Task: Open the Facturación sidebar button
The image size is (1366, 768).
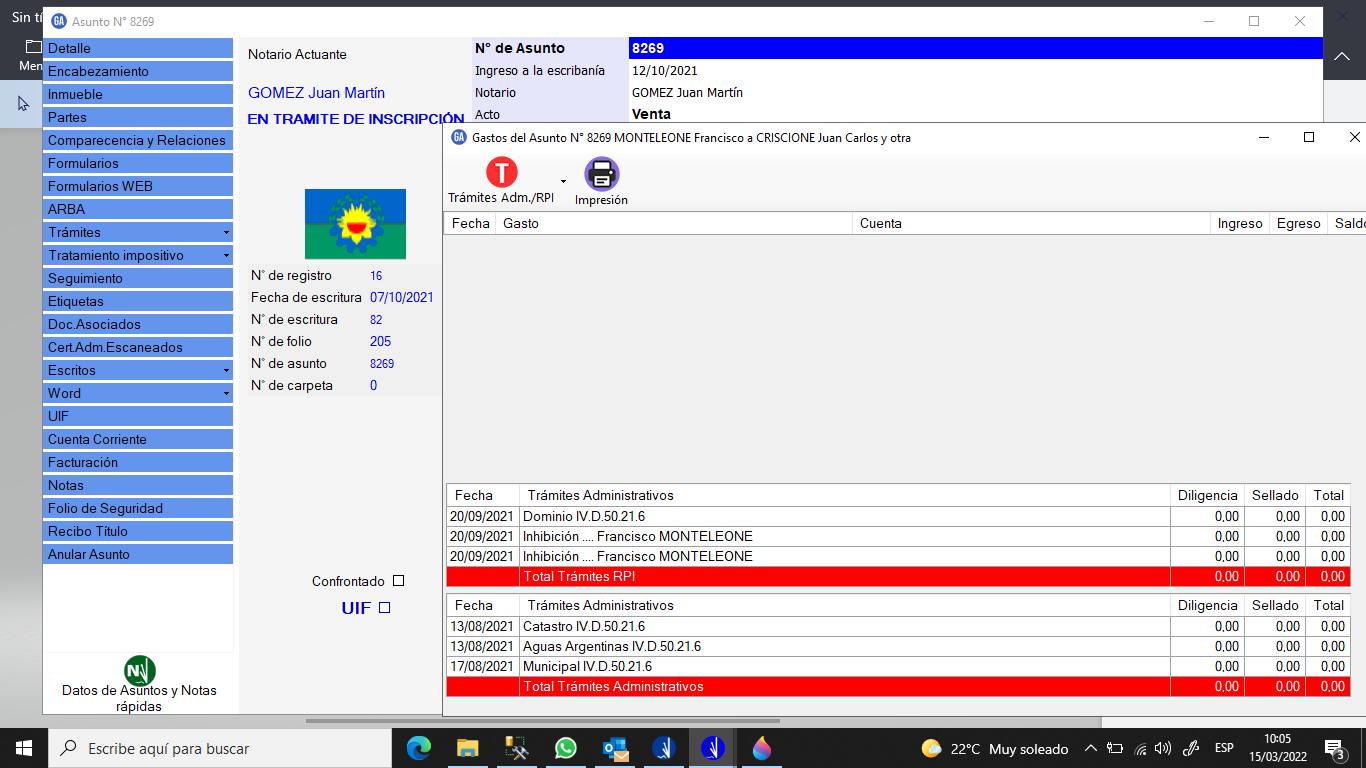Action: click(x=137, y=463)
